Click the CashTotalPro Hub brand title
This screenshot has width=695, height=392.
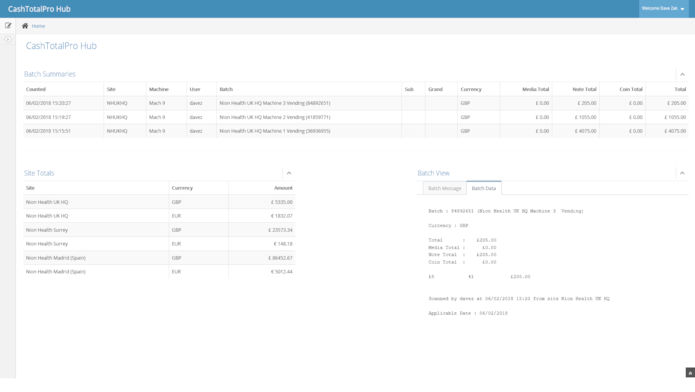coord(39,9)
